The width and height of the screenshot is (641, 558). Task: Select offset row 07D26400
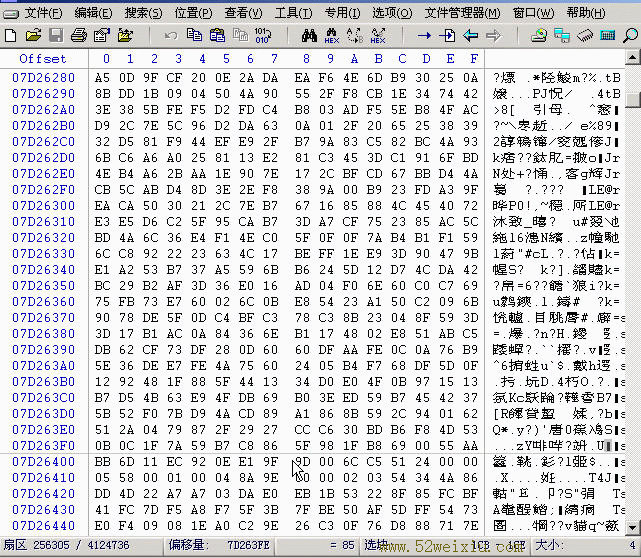[x=44, y=462]
